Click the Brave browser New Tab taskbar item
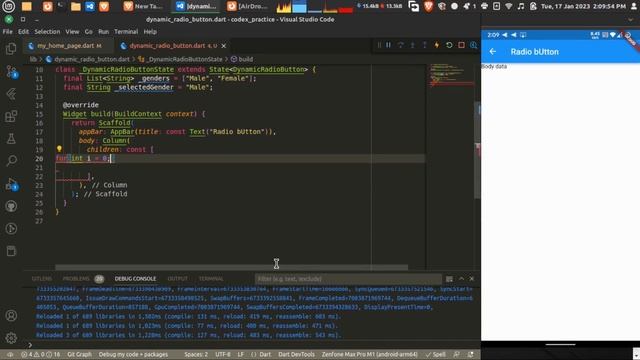The height and width of the screenshot is (360, 640). pyautogui.click(x=143, y=6)
